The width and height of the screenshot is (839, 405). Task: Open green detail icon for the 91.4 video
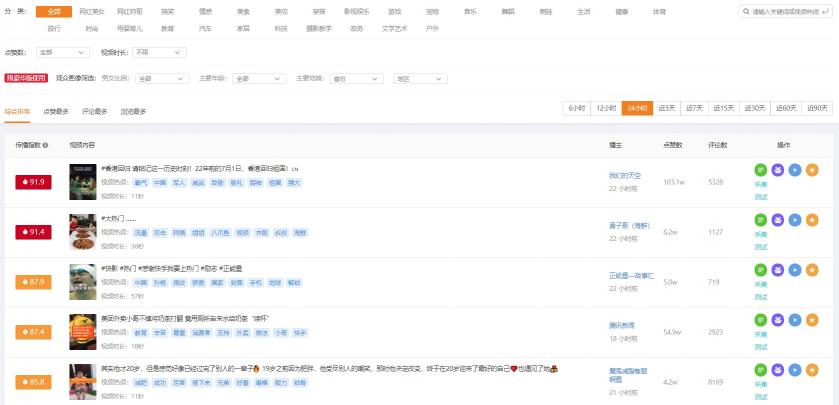(x=761, y=220)
